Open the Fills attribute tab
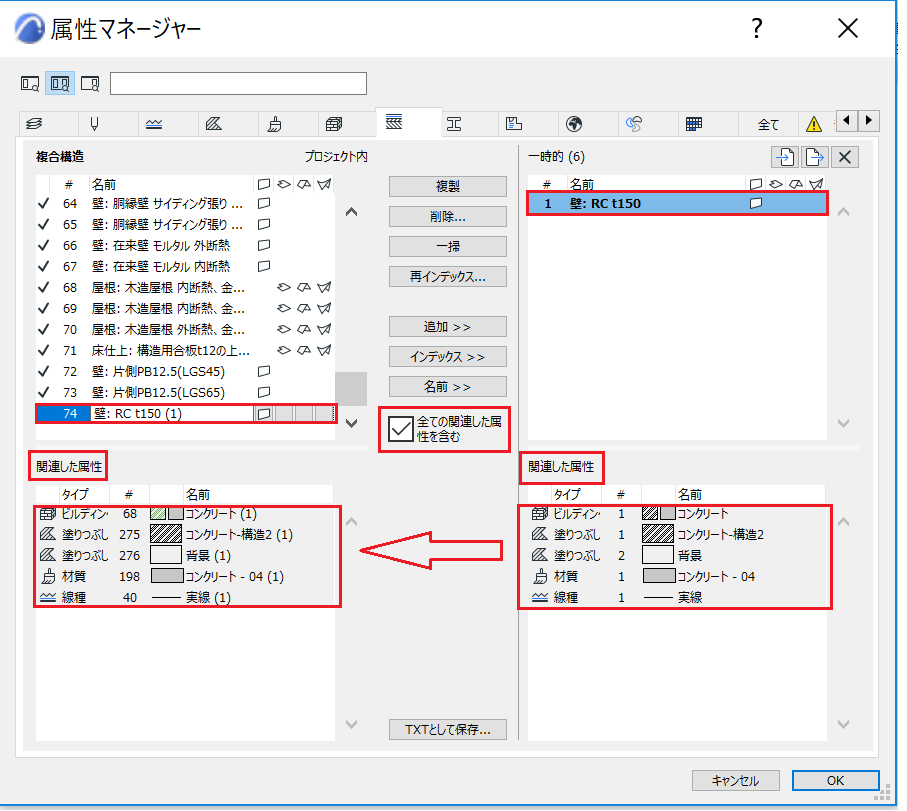Viewport: 907px width, 811px height. click(x=214, y=123)
